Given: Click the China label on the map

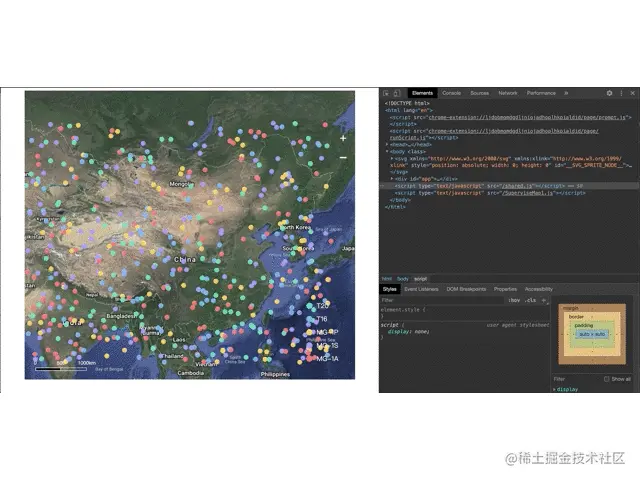Looking at the screenshot, I should point(185,259).
